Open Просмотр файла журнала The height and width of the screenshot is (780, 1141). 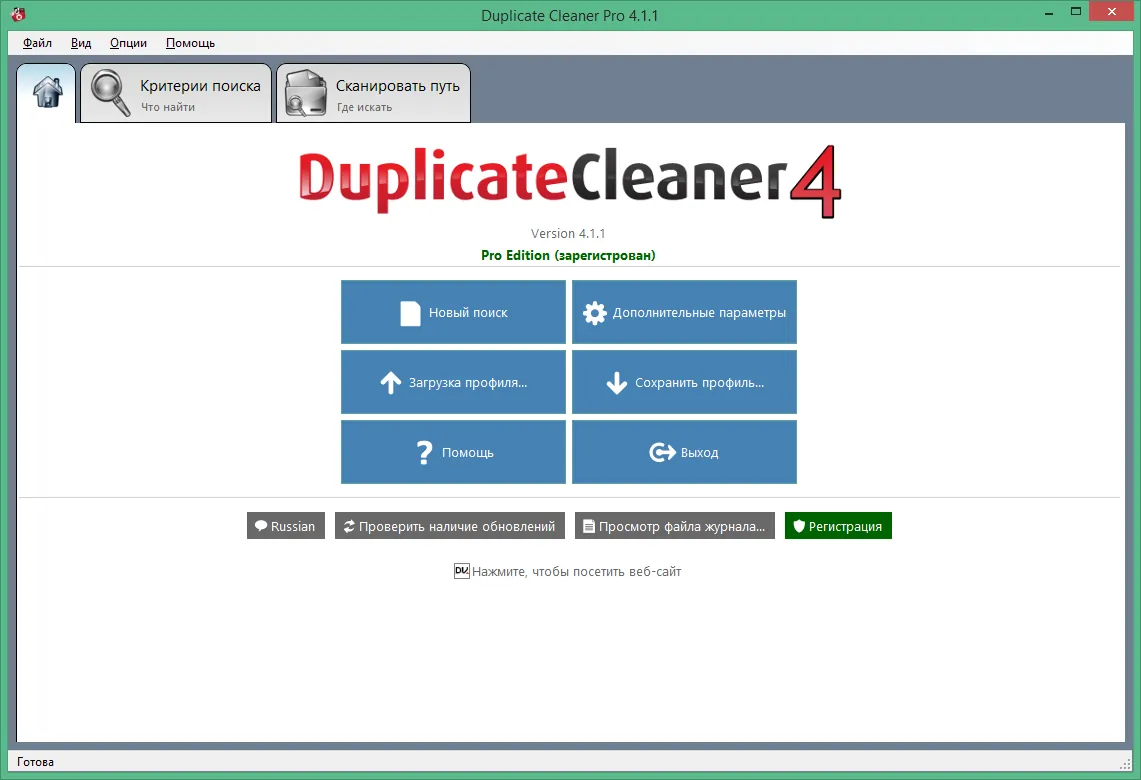pos(675,526)
